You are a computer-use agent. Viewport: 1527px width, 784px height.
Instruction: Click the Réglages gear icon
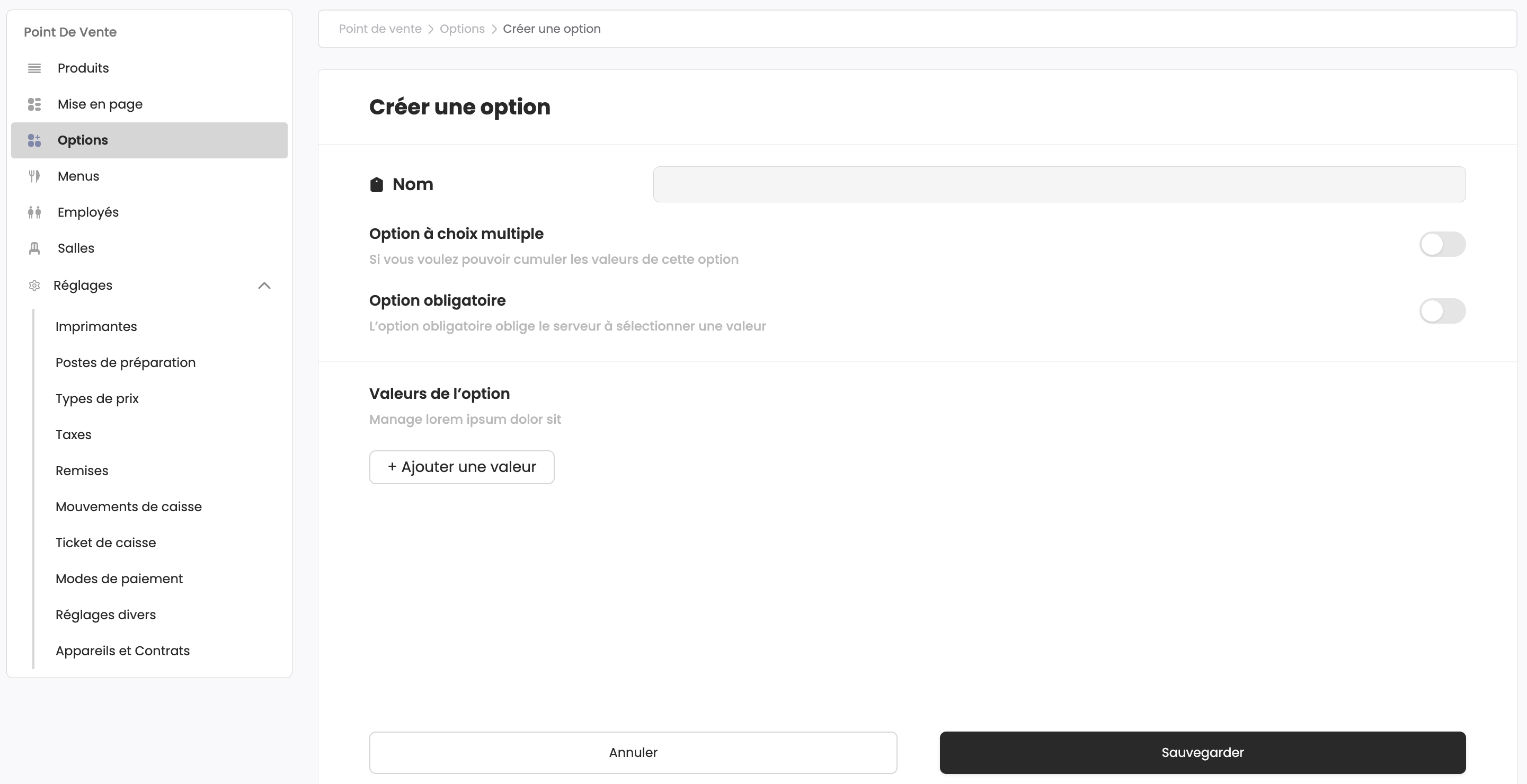(34, 286)
